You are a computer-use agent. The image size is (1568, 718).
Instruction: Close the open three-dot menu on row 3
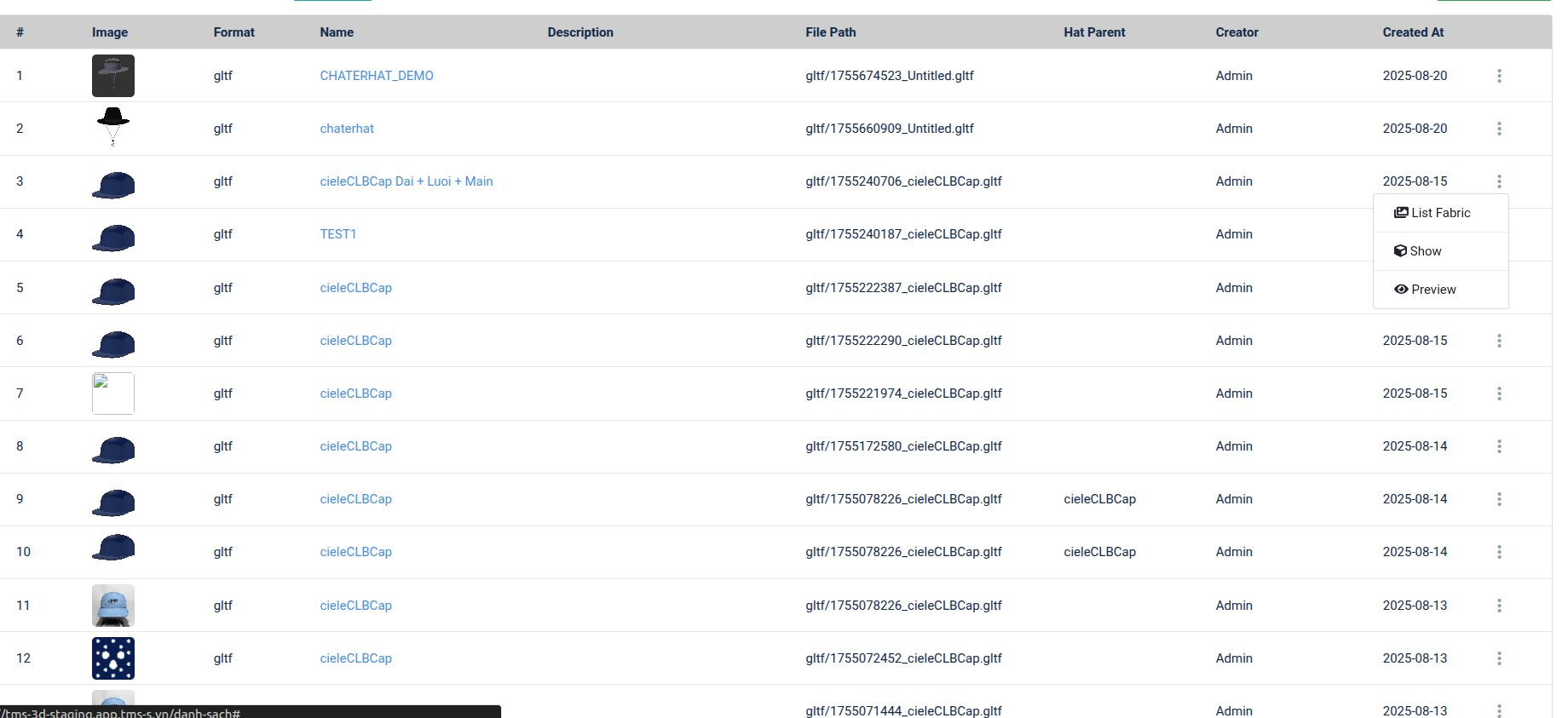[x=1499, y=181]
